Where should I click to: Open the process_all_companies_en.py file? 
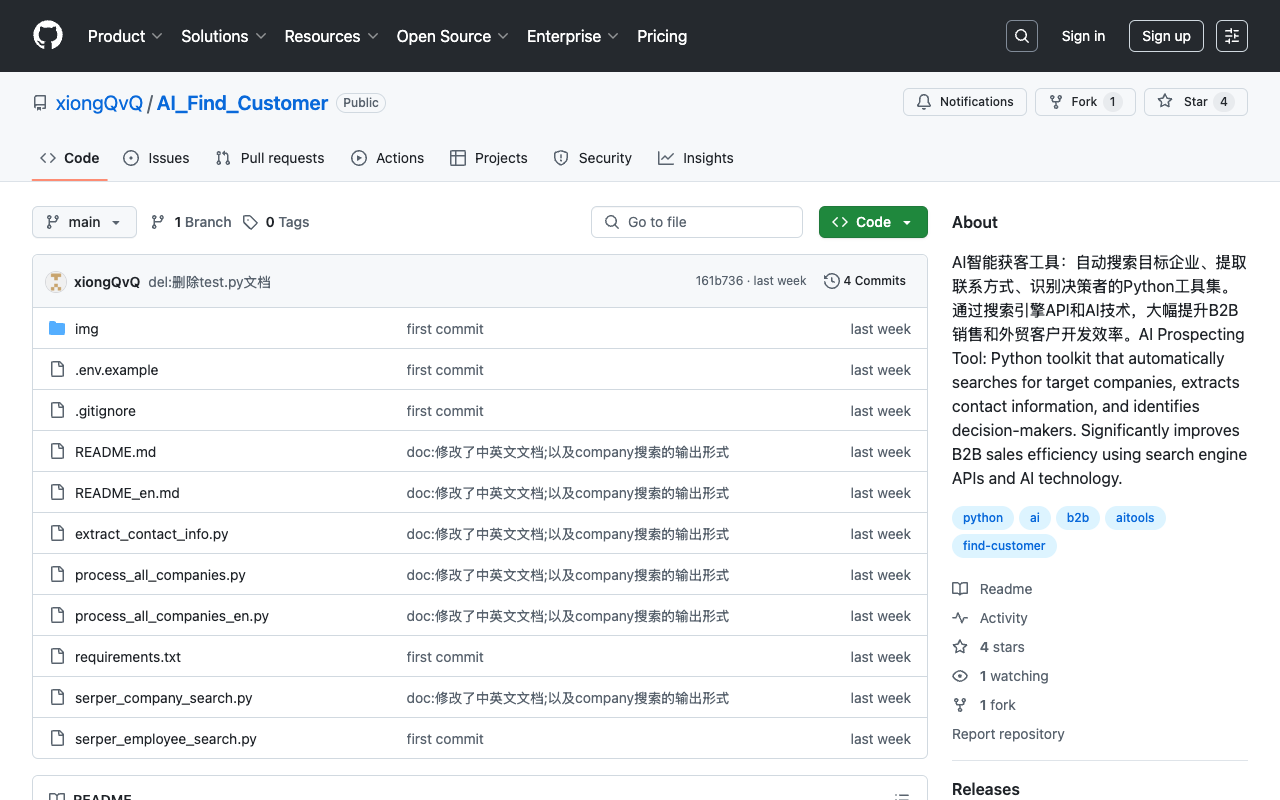click(x=172, y=616)
